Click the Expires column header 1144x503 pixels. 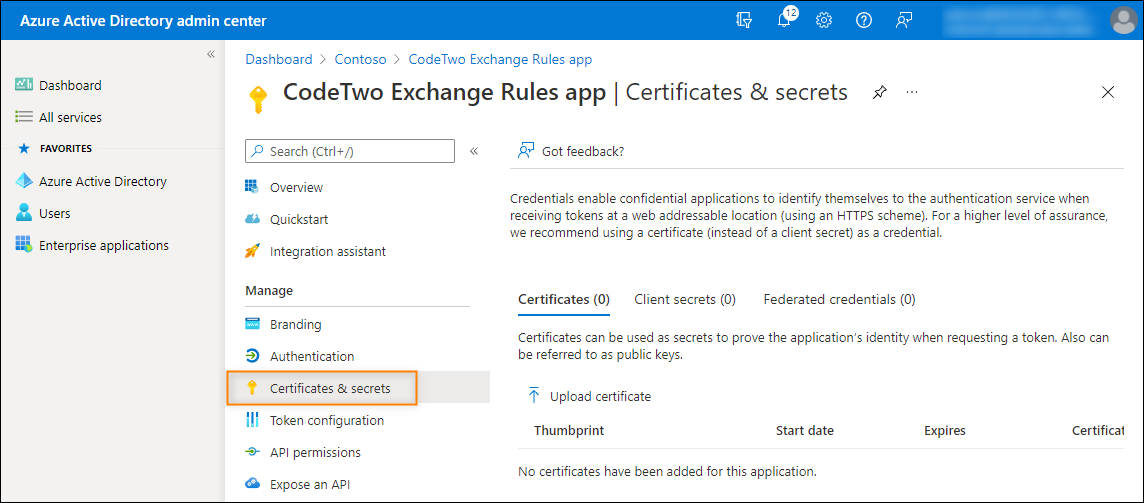tap(945, 431)
